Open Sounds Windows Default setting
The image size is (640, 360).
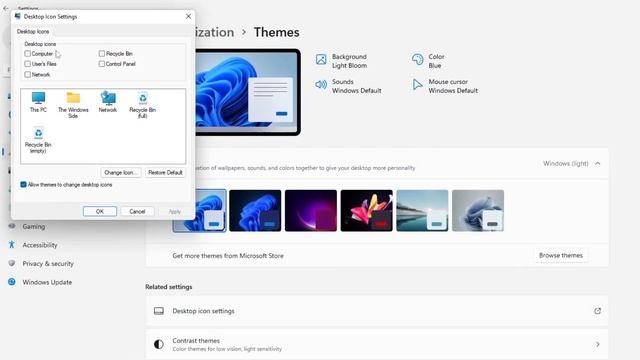[349, 86]
